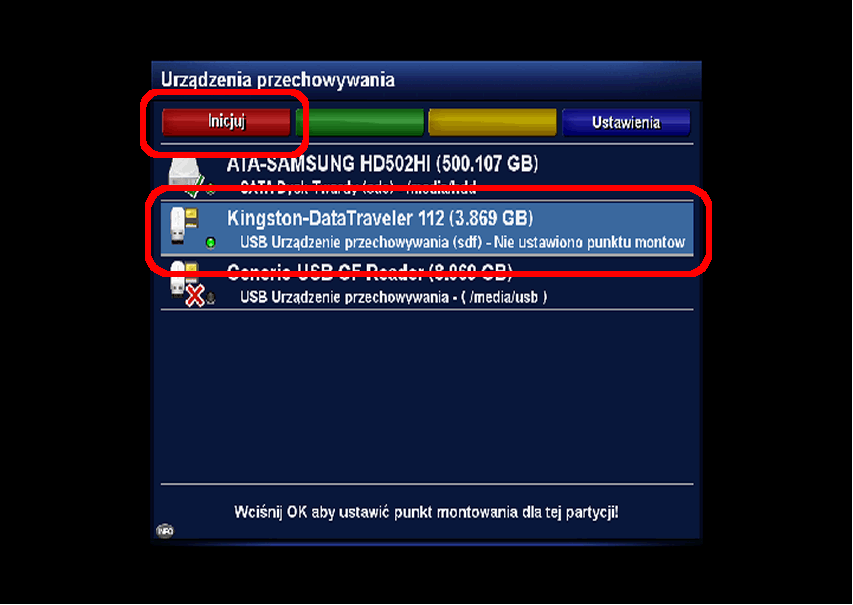
Task: Select the Kingston DataTraveler USB stick icon
Action: point(183,225)
